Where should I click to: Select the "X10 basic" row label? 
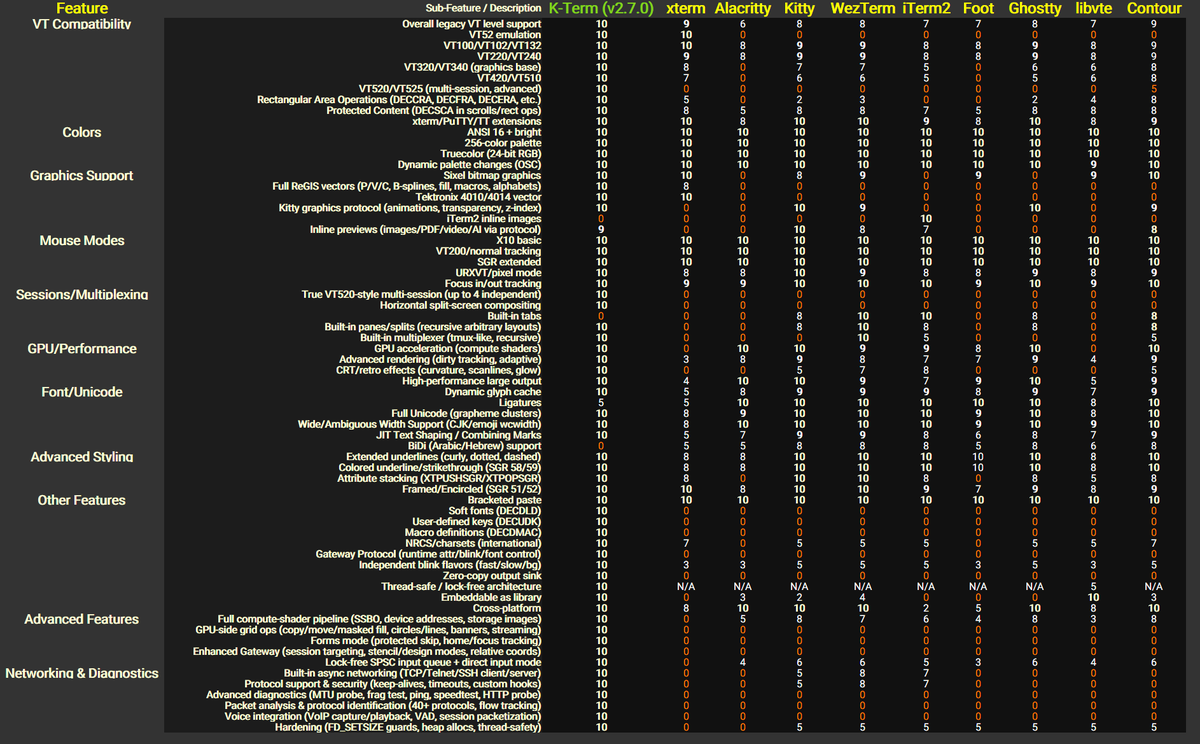[x=517, y=240]
